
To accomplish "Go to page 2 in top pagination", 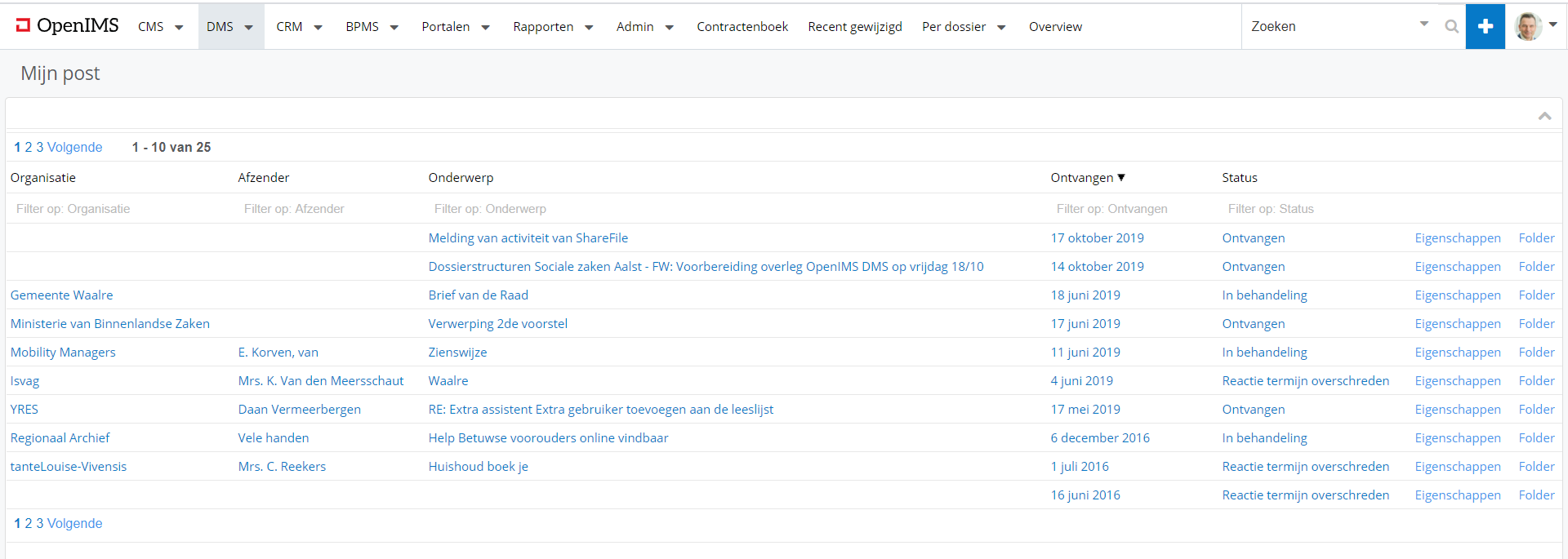I will [x=29, y=148].
